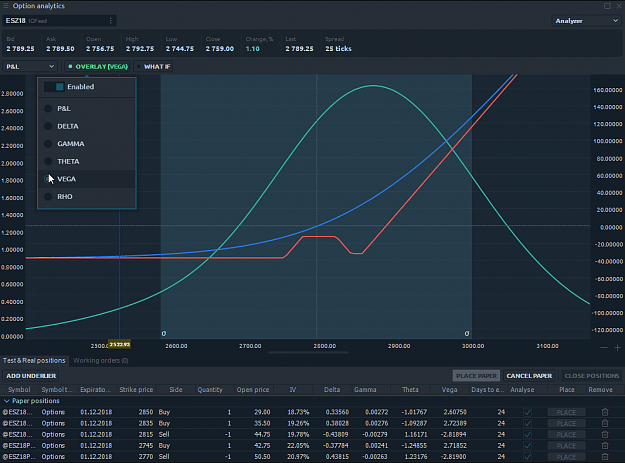Screen dimensions: 625x463
Task: Sort by the IV column header
Action: point(293,390)
